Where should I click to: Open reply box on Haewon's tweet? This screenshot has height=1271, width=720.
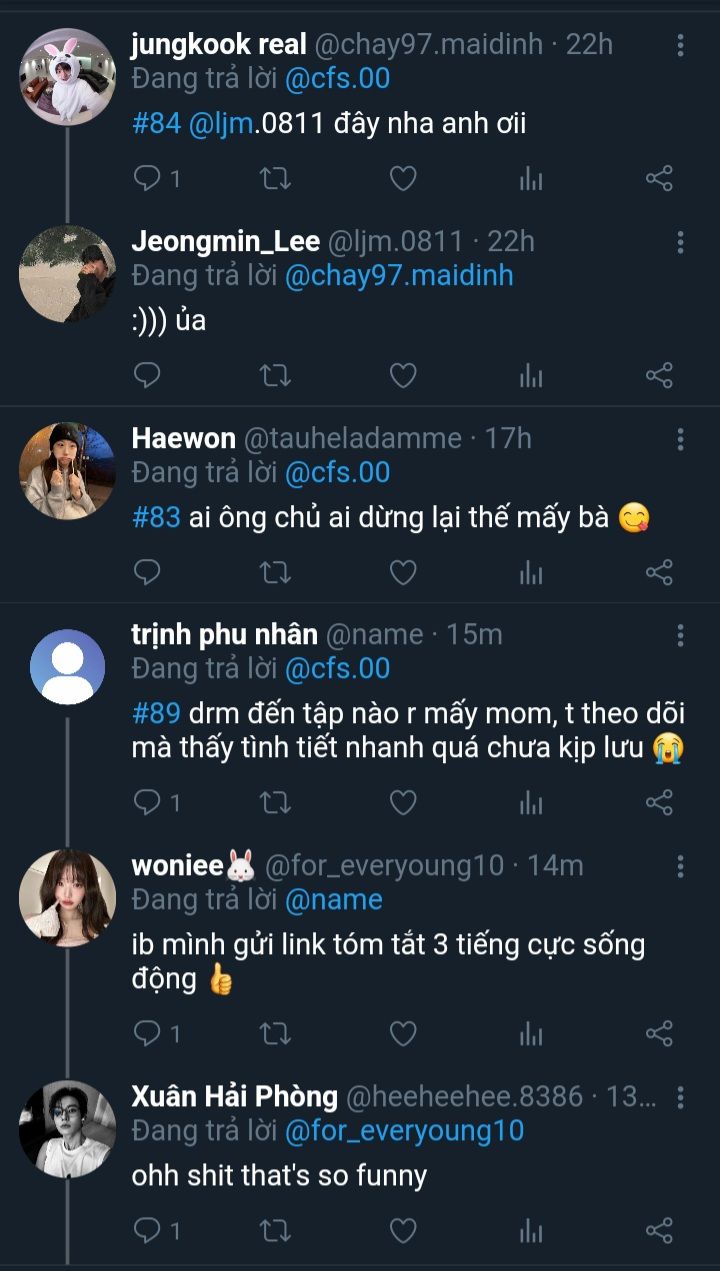pyautogui.click(x=147, y=572)
